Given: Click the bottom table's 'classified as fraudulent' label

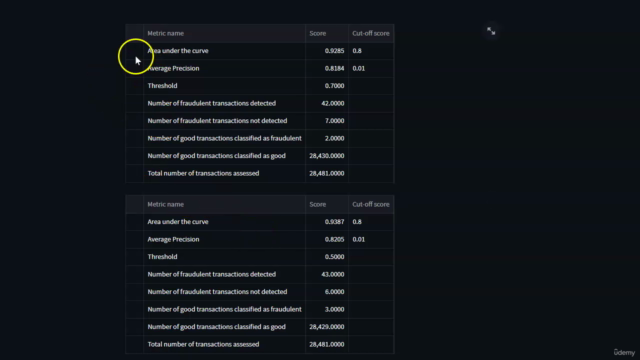Looking at the screenshot, I should pyautogui.click(x=224, y=309).
